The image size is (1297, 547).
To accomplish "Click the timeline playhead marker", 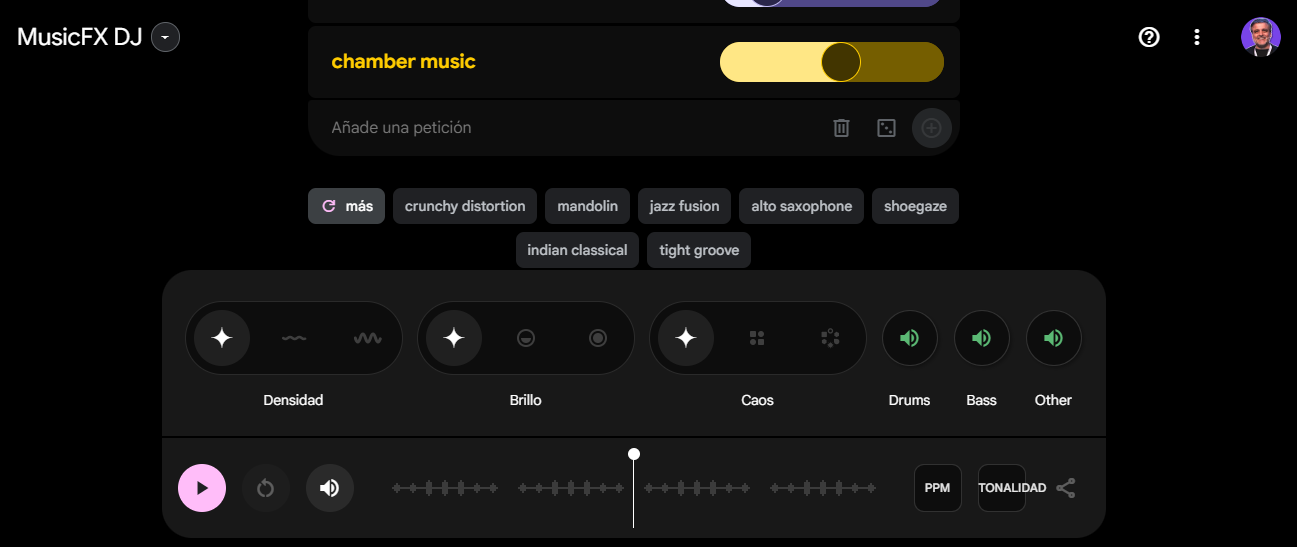I will tap(634, 454).
